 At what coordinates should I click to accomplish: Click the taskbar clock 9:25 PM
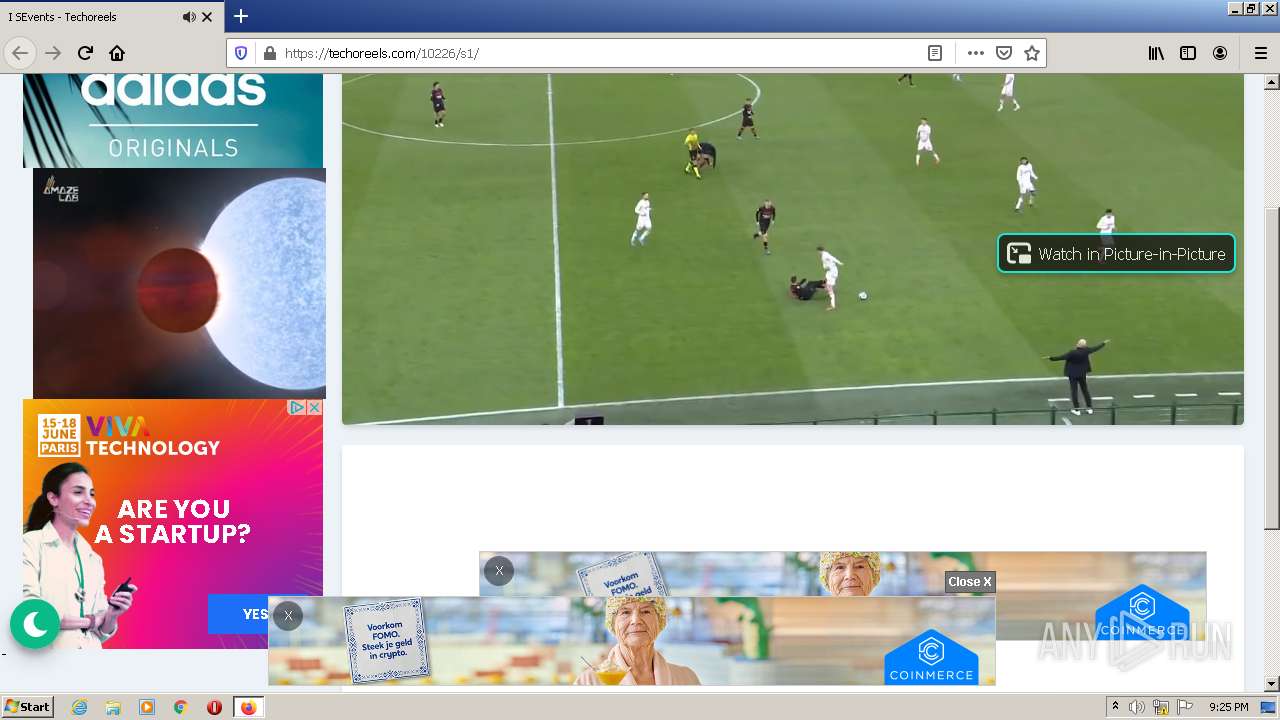[x=1229, y=707]
